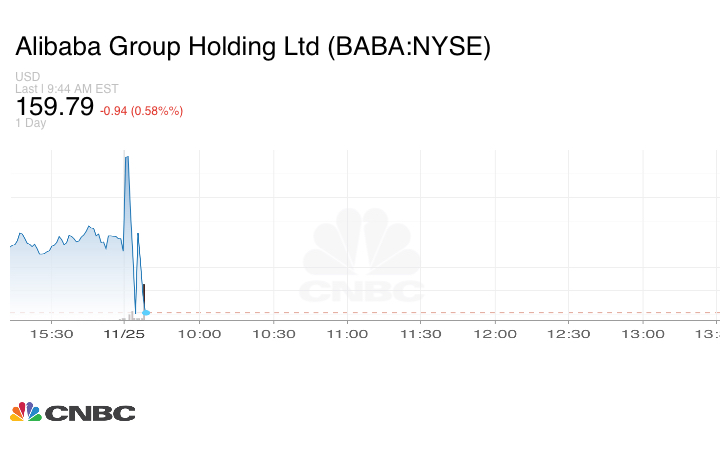
Task: Select the 1 Day range label
Action: (30, 123)
